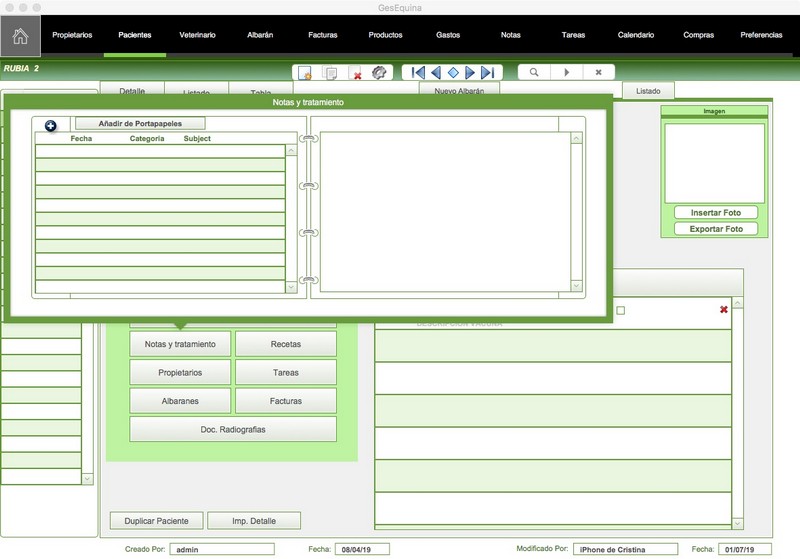Go to the Home screen icon

click(x=20, y=37)
